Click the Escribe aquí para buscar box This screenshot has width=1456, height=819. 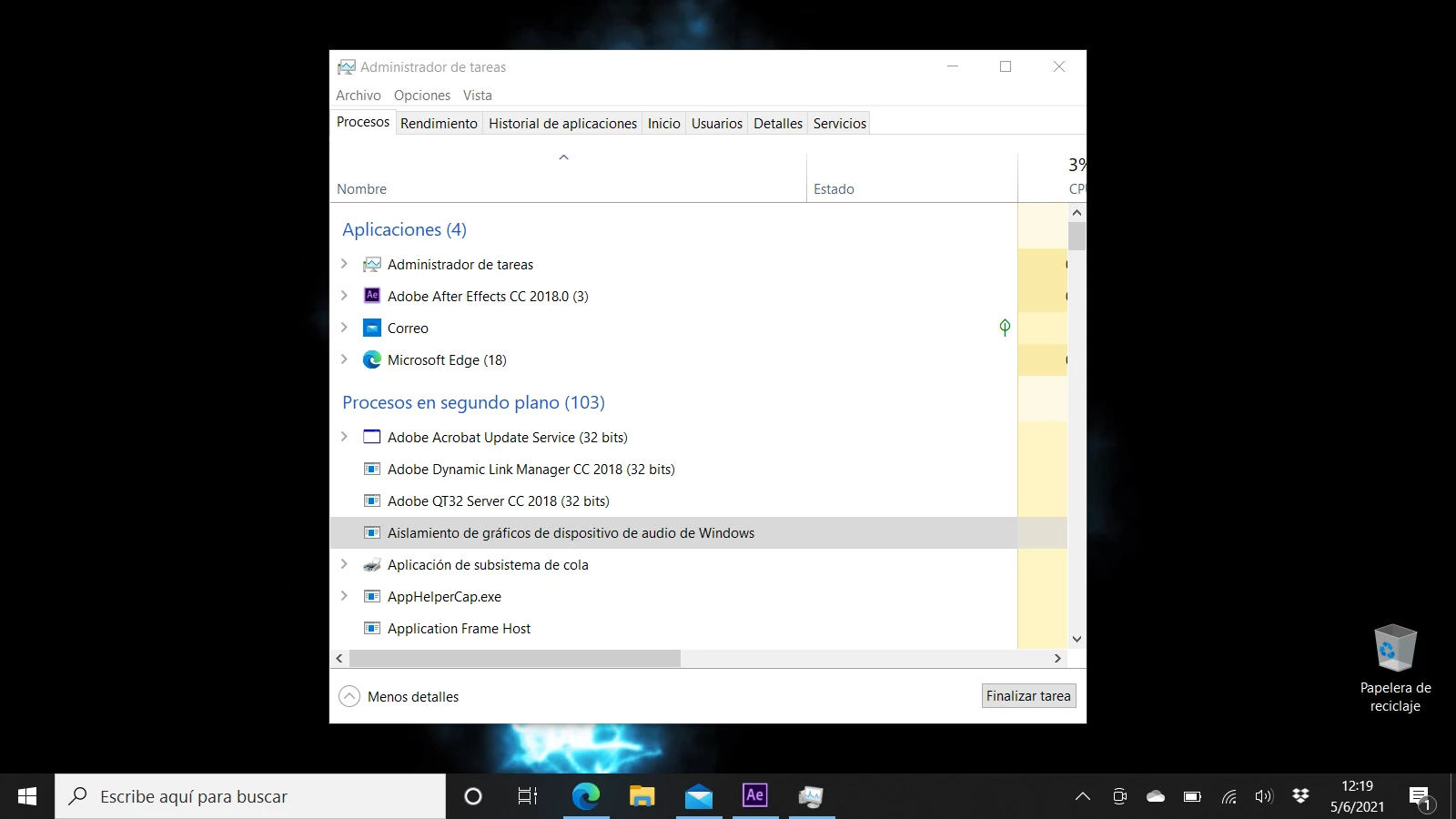(250, 796)
